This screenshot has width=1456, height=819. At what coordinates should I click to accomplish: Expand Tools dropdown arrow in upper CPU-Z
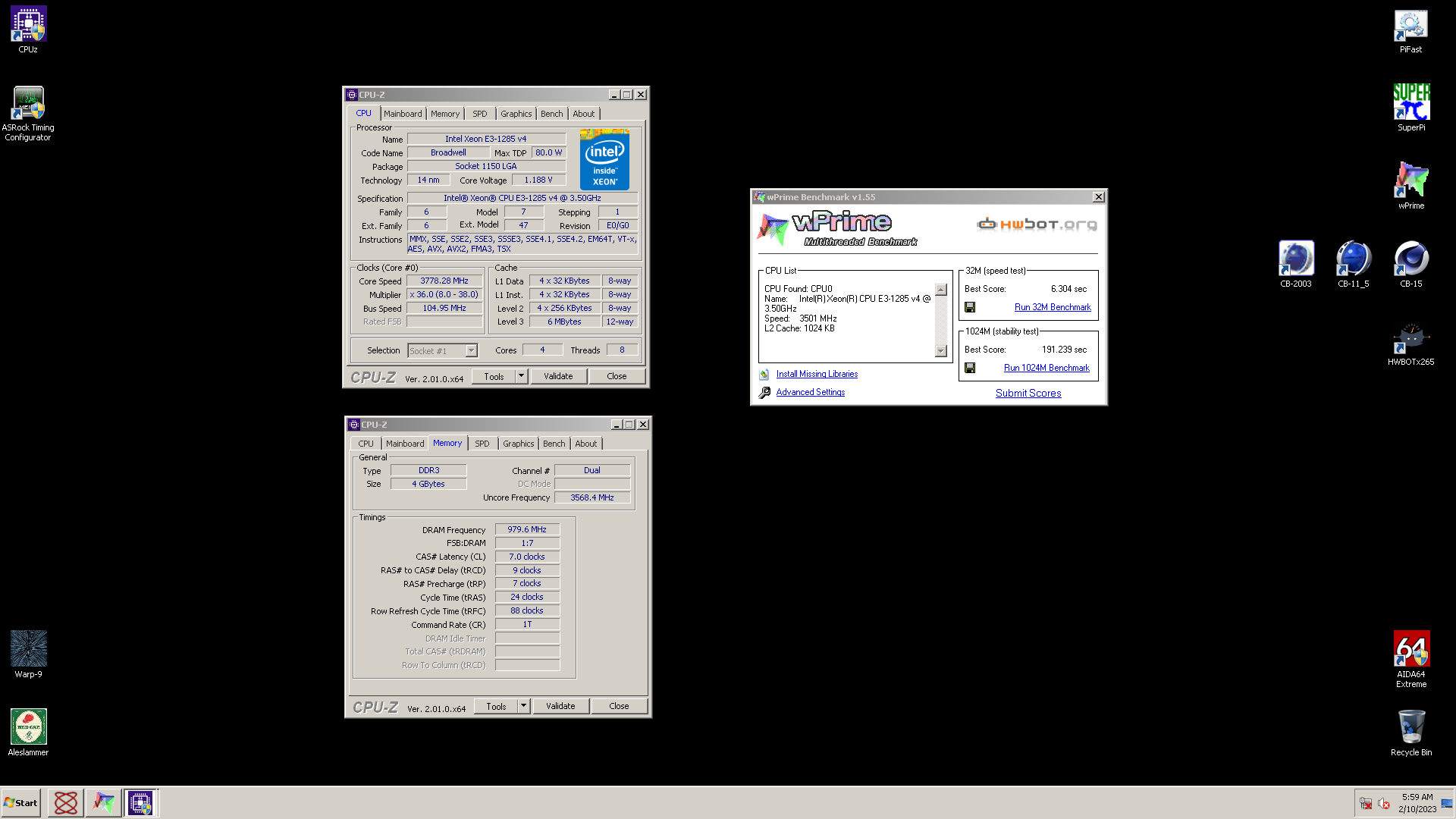(x=521, y=376)
